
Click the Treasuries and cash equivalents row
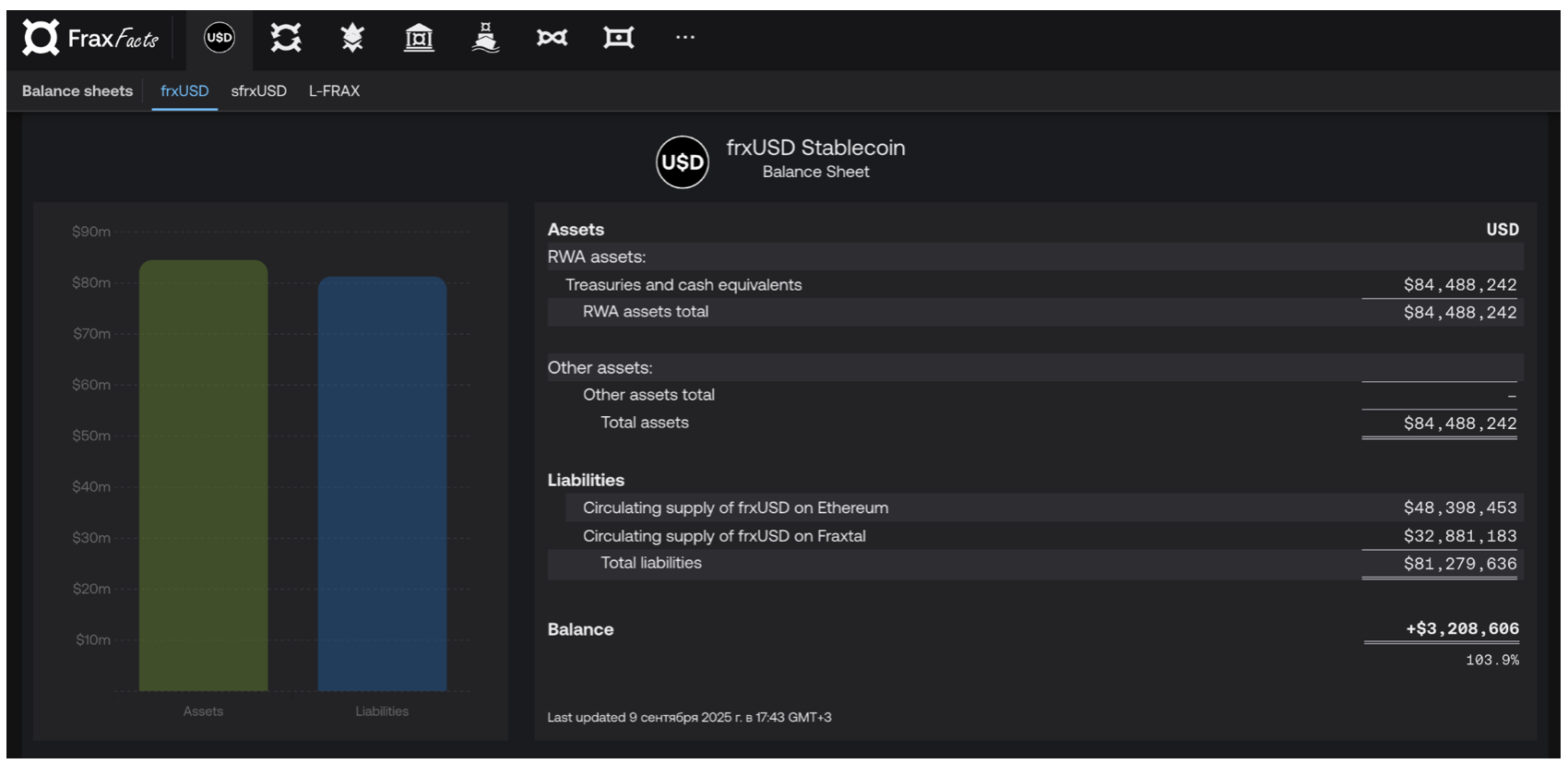(x=683, y=285)
